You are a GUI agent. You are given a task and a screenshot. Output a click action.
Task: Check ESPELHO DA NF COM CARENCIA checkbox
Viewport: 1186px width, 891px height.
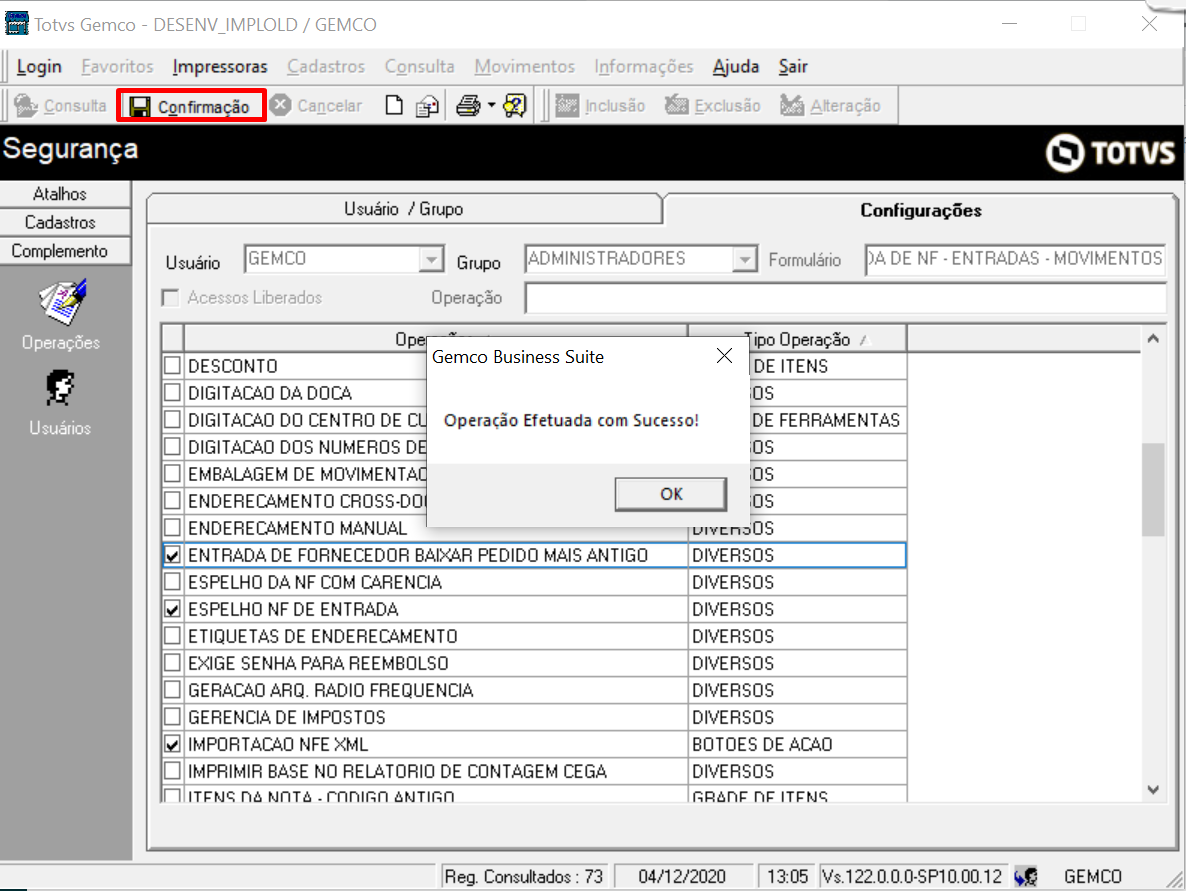(x=172, y=582)
